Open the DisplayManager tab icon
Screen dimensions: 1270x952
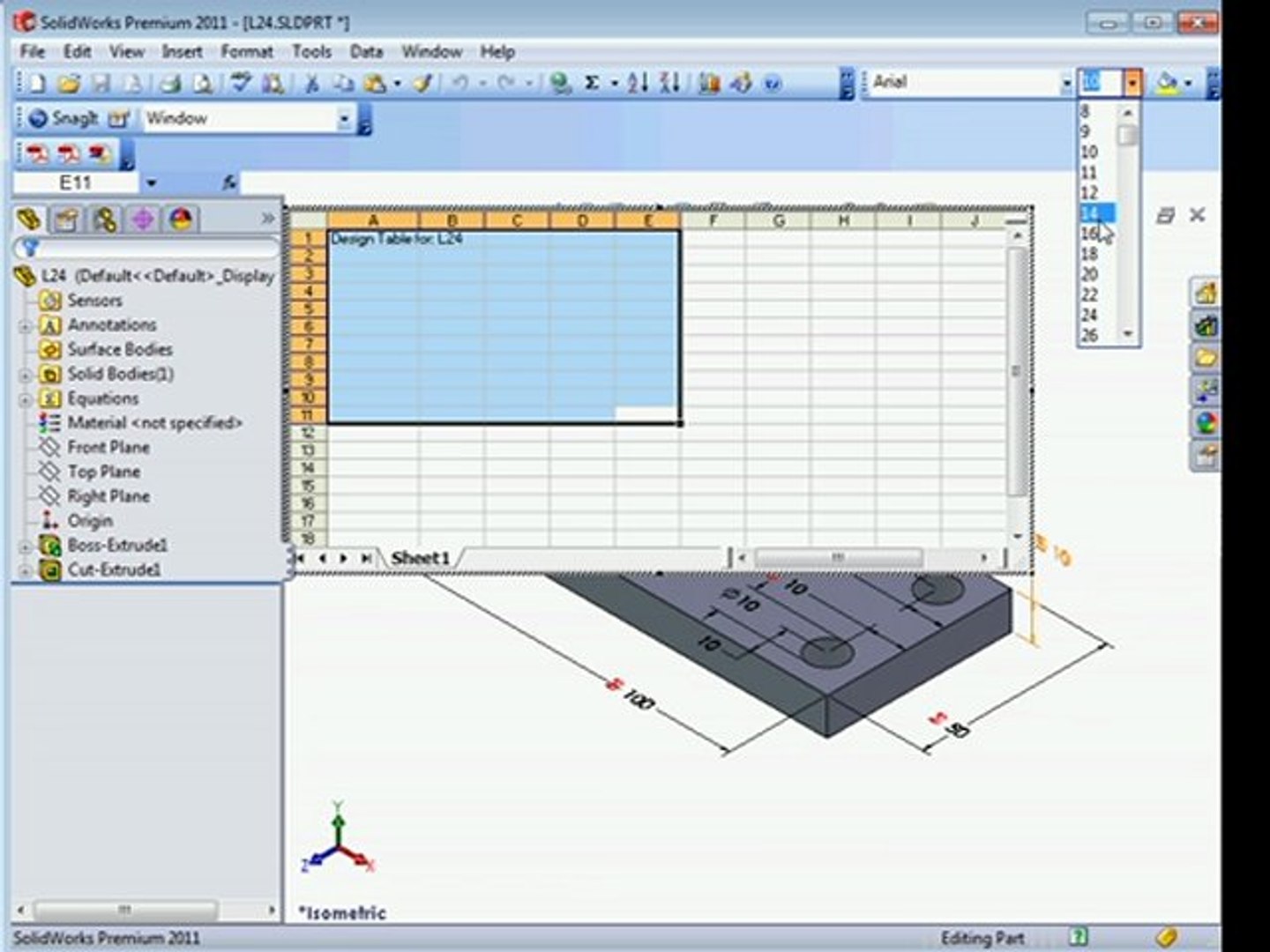point(180,219)
